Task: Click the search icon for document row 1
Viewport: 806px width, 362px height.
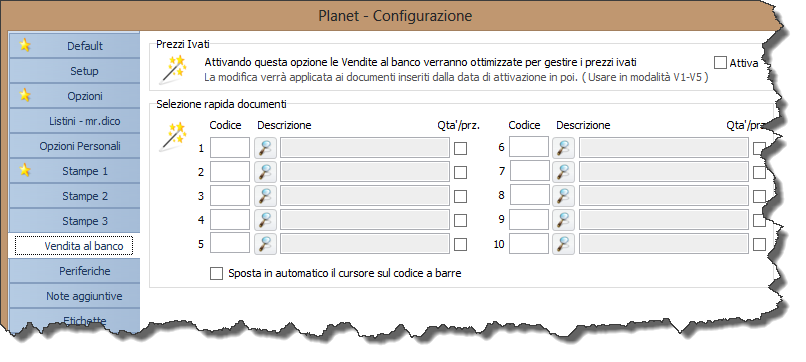Action: pyautogui.click(x=265, y=148)
